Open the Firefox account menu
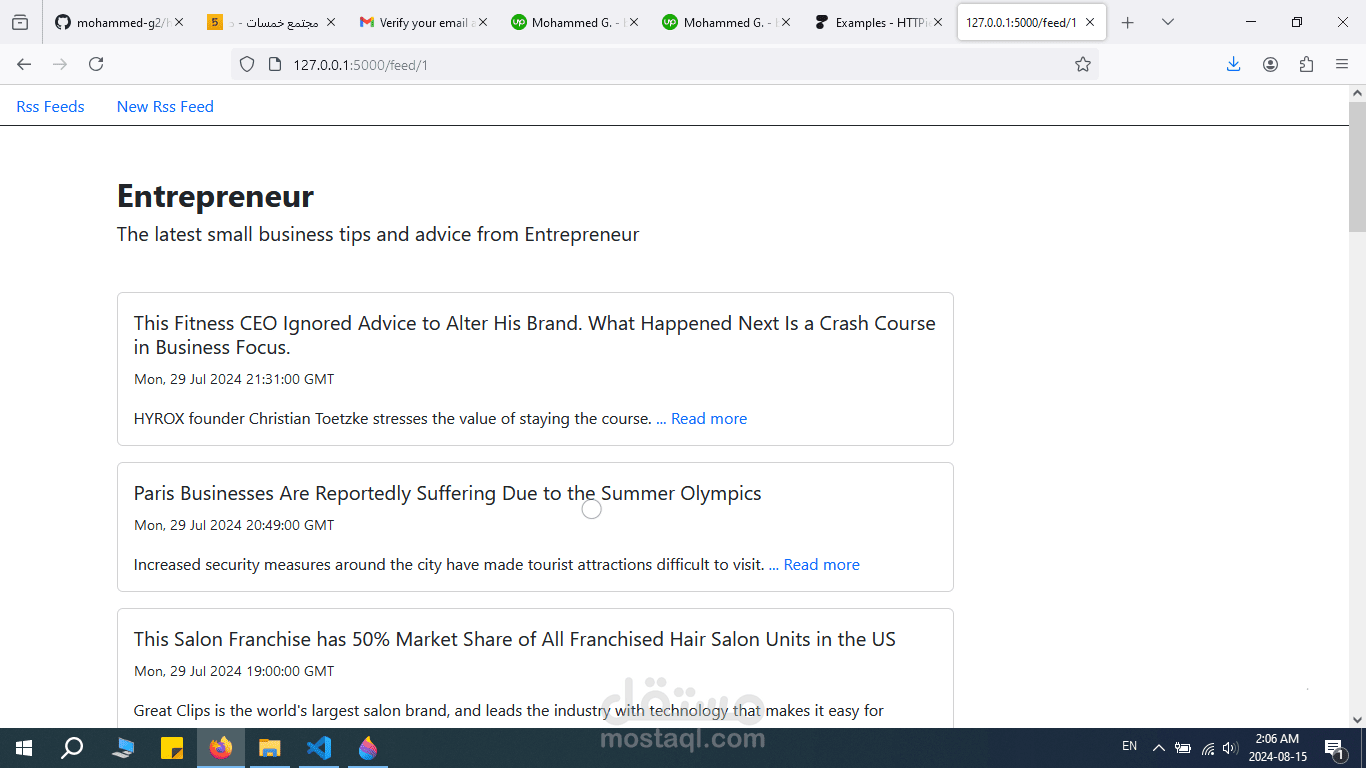 point(1270,64)
